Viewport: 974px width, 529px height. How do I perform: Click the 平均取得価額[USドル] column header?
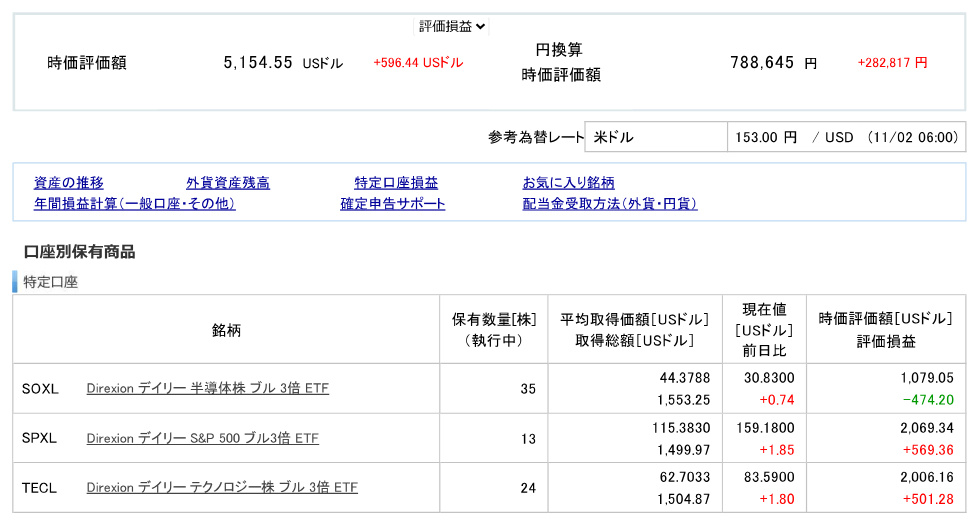pyautogui.click(x=635, y=330)
